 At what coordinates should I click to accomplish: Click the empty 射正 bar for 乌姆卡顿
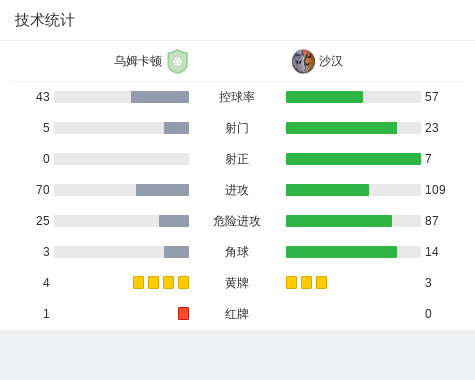coord(121,159)
